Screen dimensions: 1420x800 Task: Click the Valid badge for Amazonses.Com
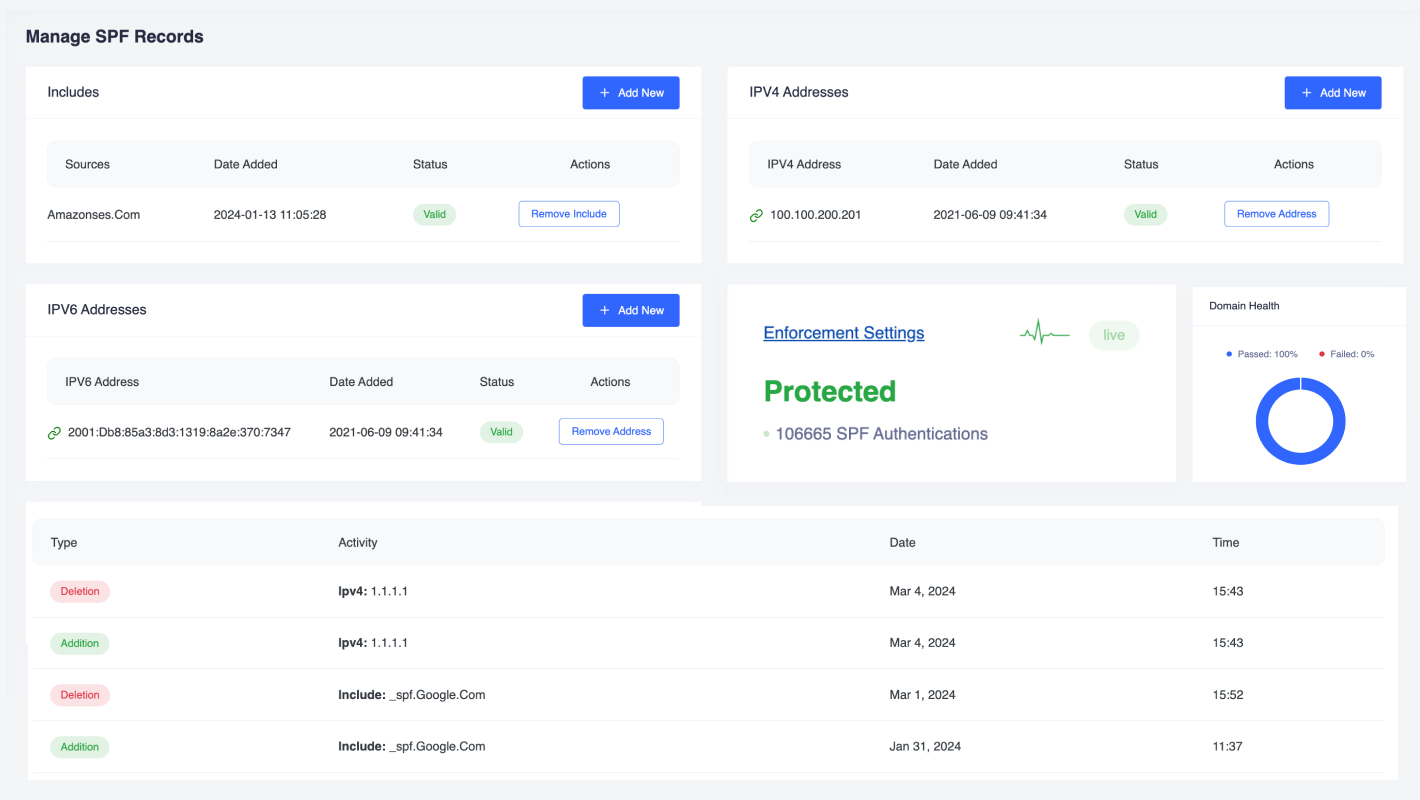434,214
